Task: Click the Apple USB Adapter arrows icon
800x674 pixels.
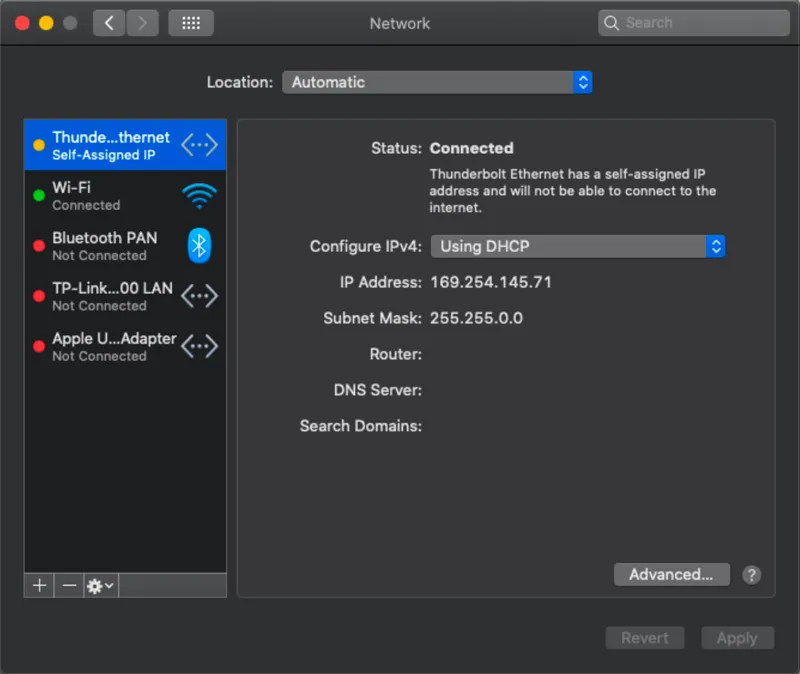Action: click(199, 346)
